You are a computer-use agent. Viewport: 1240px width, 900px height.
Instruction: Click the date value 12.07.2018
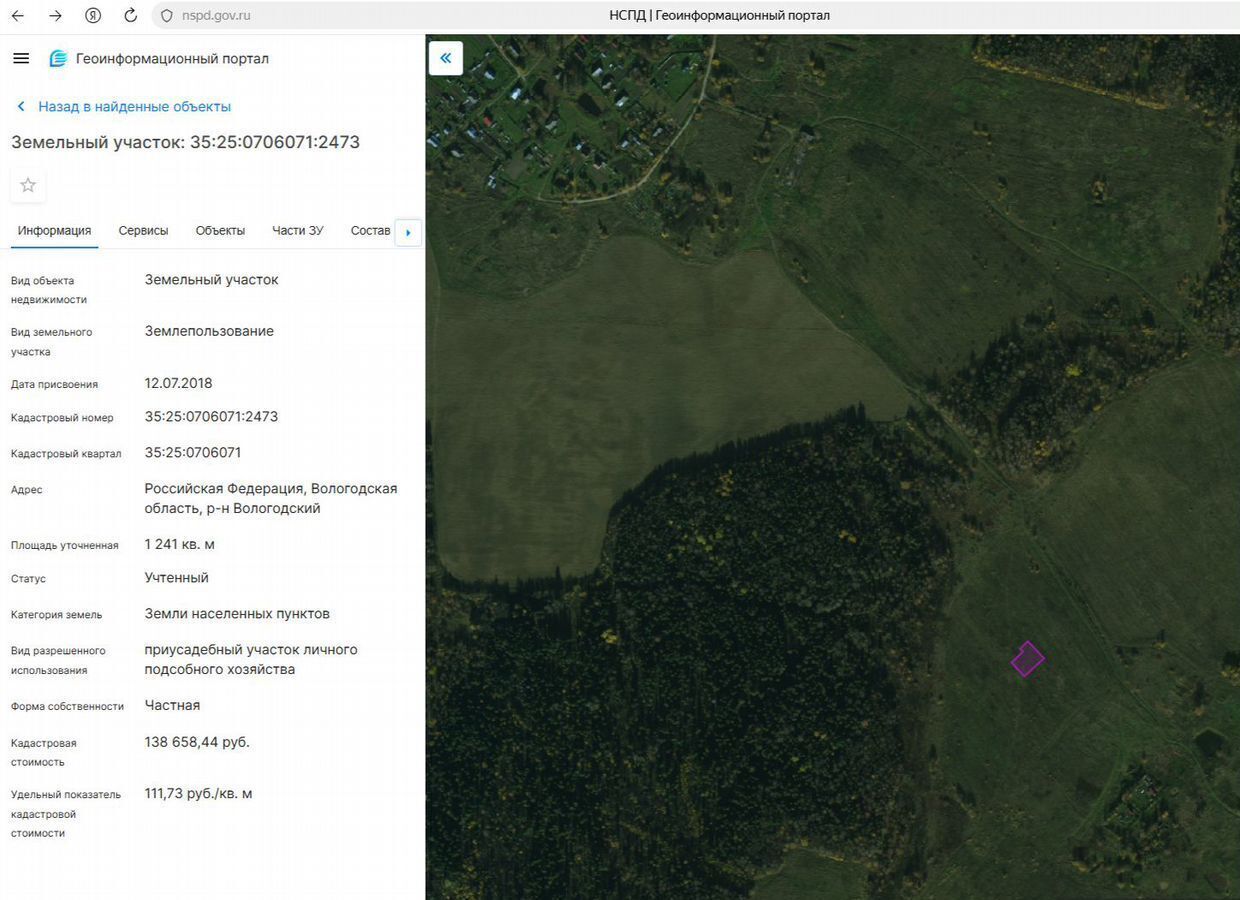click(x=178, y=383)
